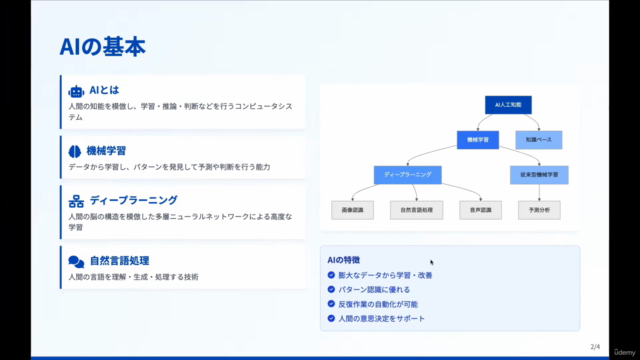Select the AI人工知能 root node in diagram

coord(508,105)
